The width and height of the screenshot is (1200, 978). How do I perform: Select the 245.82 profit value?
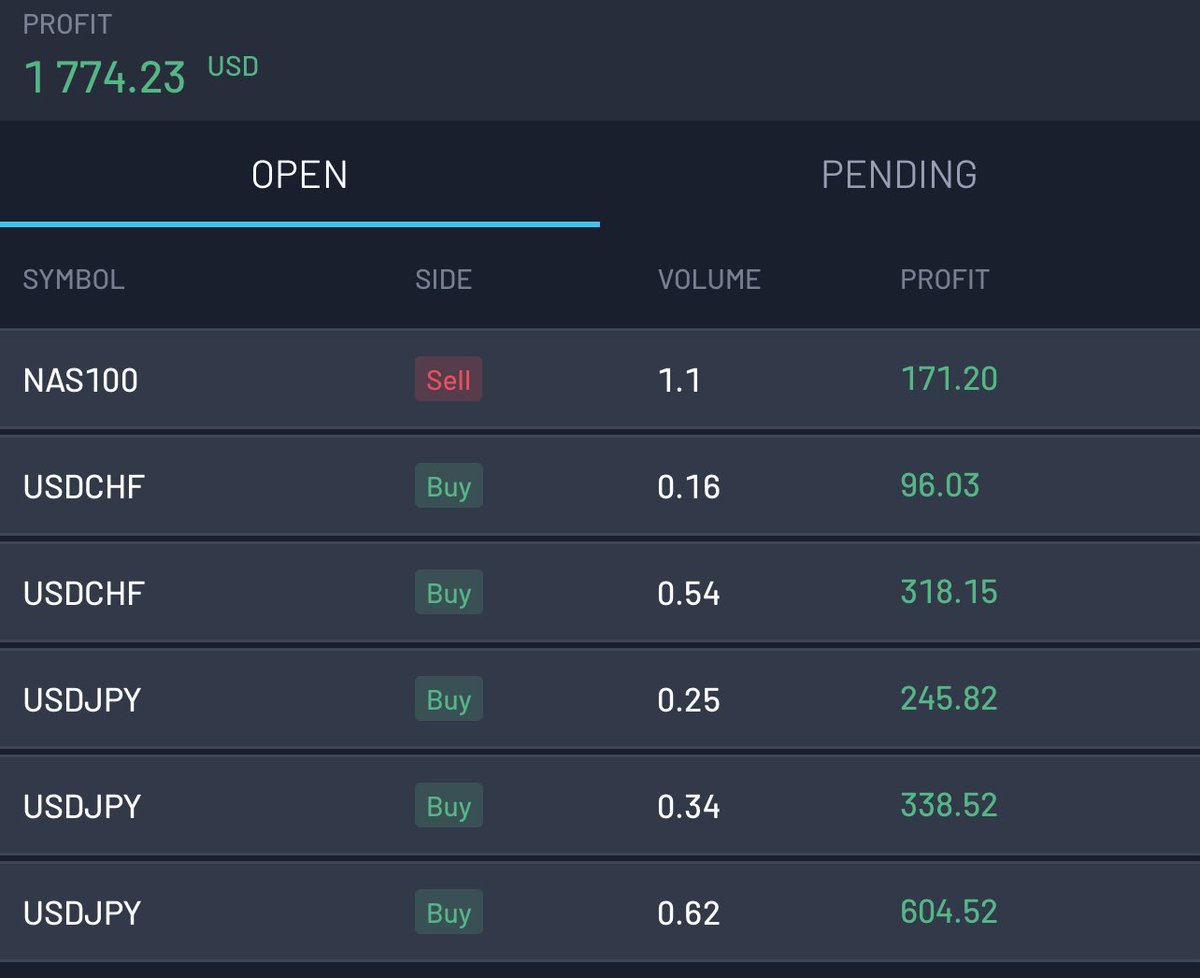pos(949,698)
